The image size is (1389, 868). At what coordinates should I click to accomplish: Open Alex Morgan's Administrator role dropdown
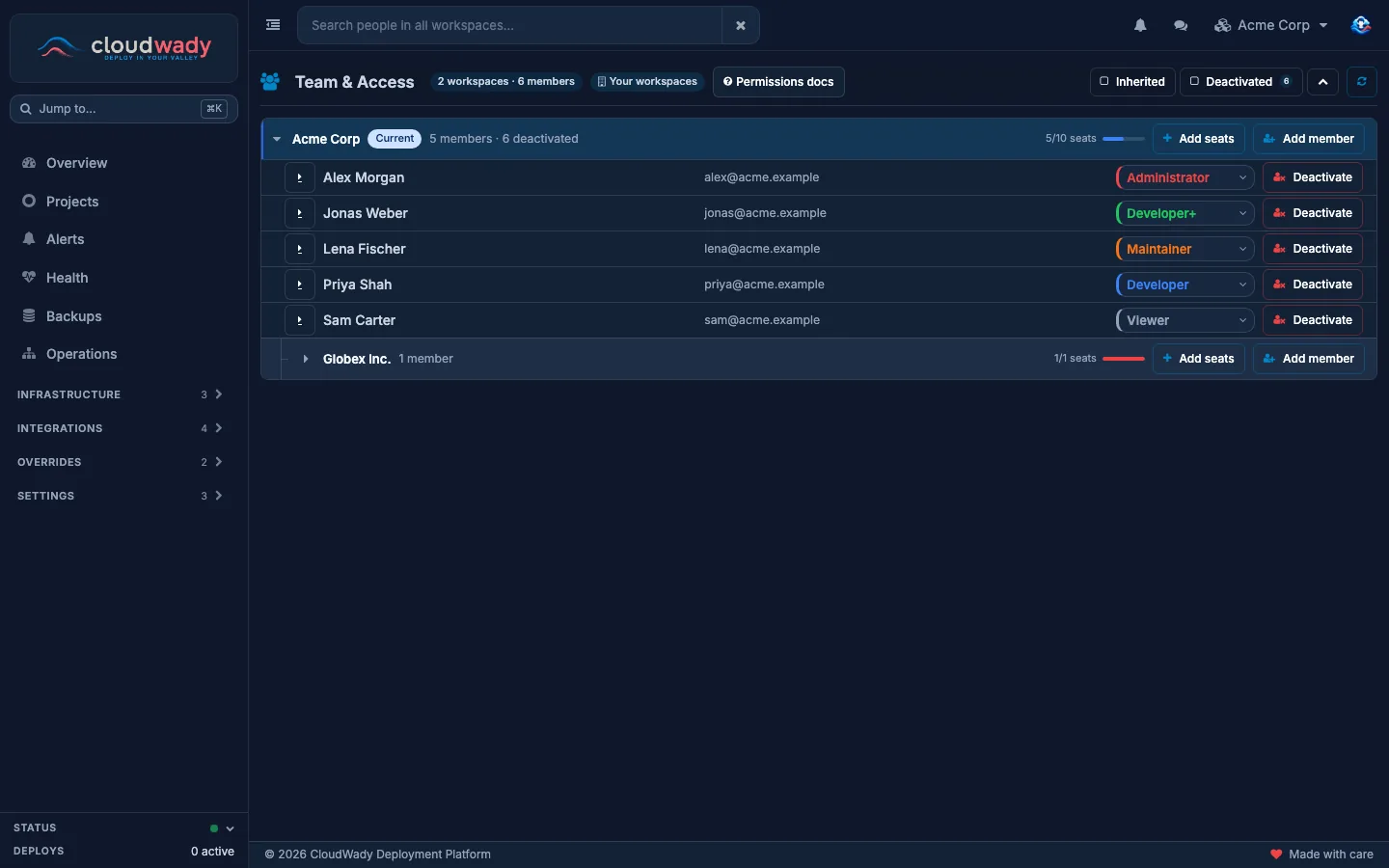1185,177
